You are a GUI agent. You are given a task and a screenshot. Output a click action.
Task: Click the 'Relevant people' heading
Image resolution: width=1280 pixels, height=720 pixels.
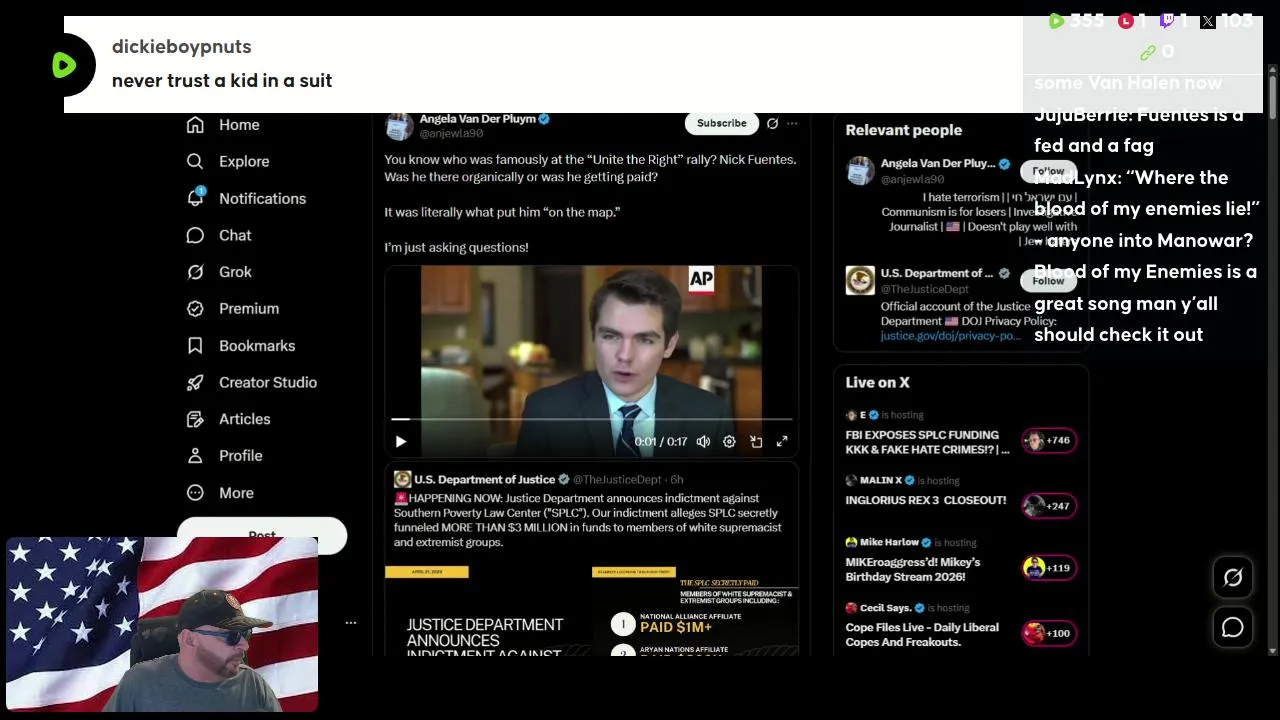pyautogui.click(x=903, y=130)
